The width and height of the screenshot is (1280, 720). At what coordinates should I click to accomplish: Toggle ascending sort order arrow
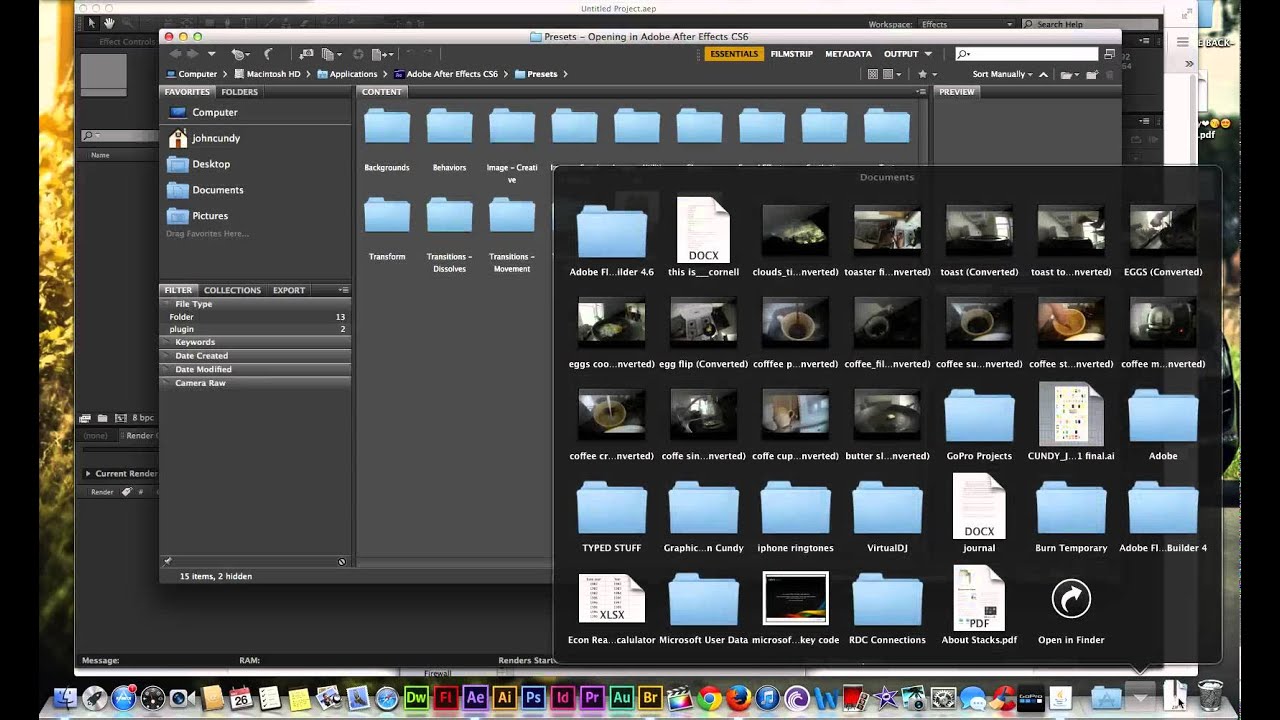[1043, 74]
